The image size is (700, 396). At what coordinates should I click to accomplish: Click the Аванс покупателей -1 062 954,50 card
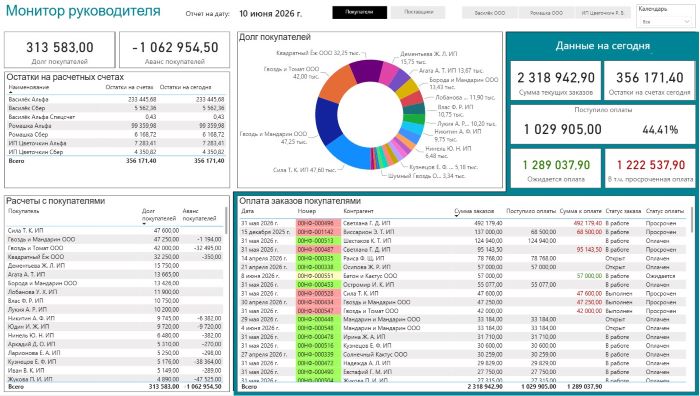point(175,50)
